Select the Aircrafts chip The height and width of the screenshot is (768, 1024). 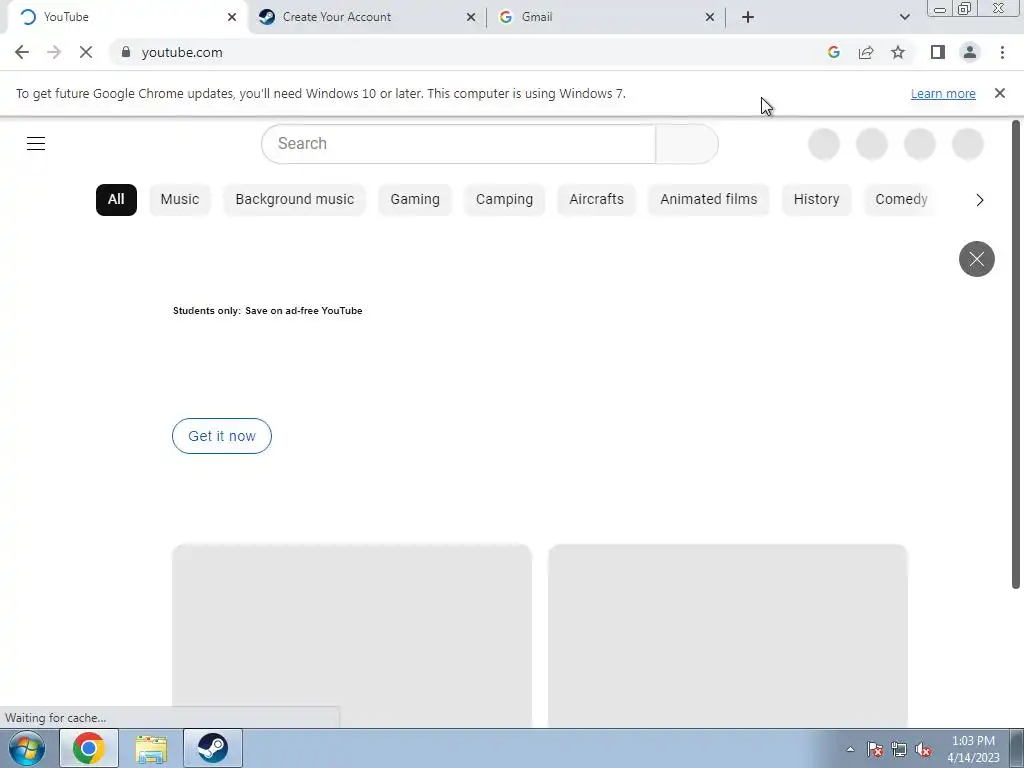pos(596,199)
